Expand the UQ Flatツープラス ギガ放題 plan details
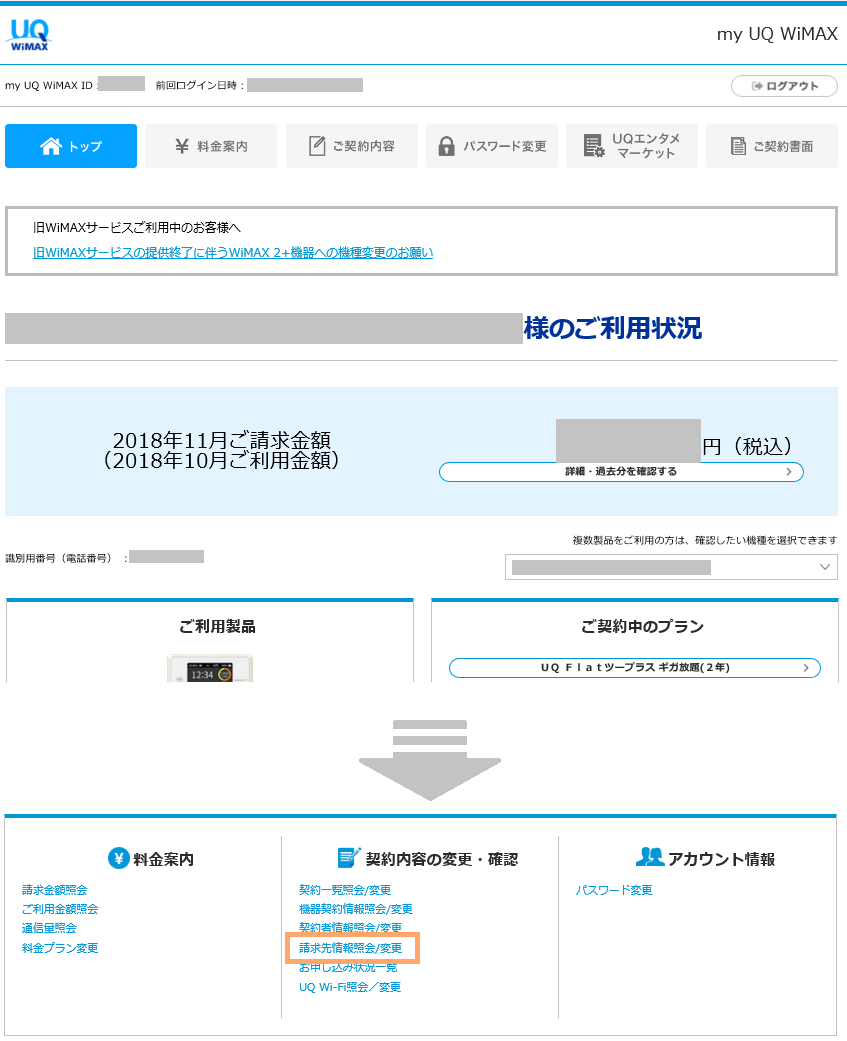The width and height of the screenshot is (847, 1041). click(x=633, y=668)
